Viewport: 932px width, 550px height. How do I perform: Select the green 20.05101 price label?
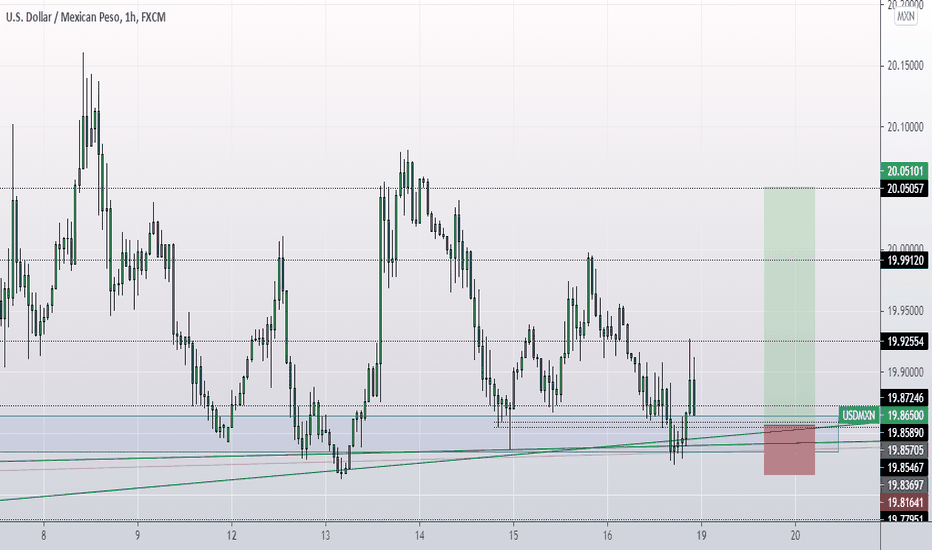[x=904, y=171]
